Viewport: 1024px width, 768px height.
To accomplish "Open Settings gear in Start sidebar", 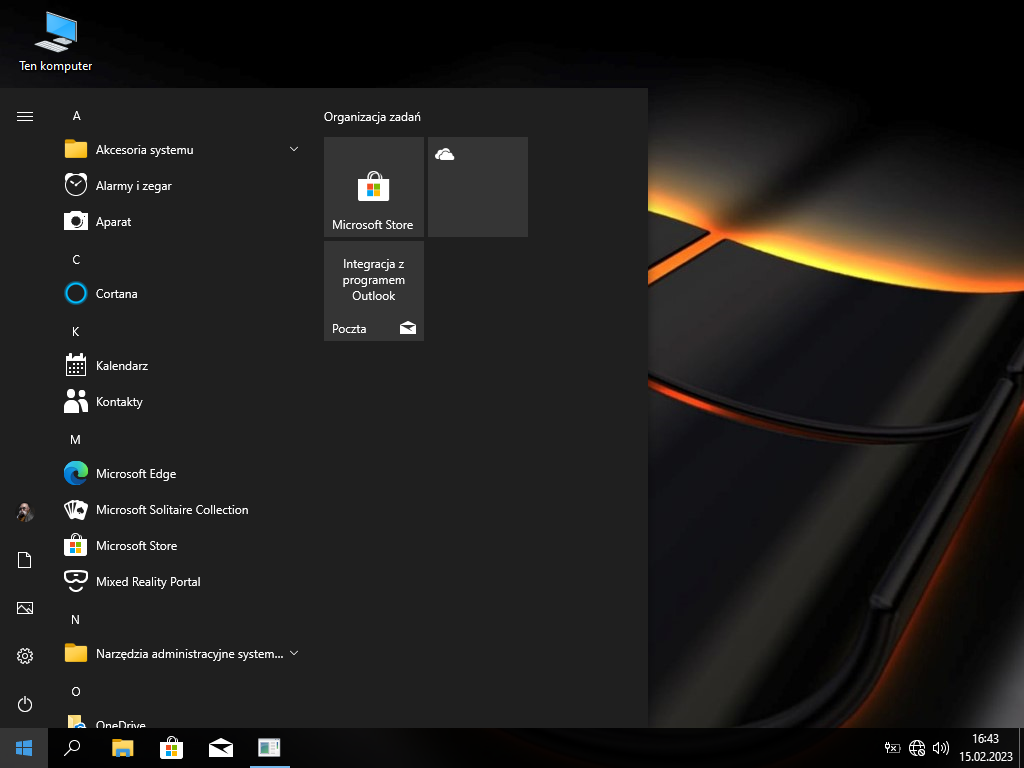I will pos(25,656).
